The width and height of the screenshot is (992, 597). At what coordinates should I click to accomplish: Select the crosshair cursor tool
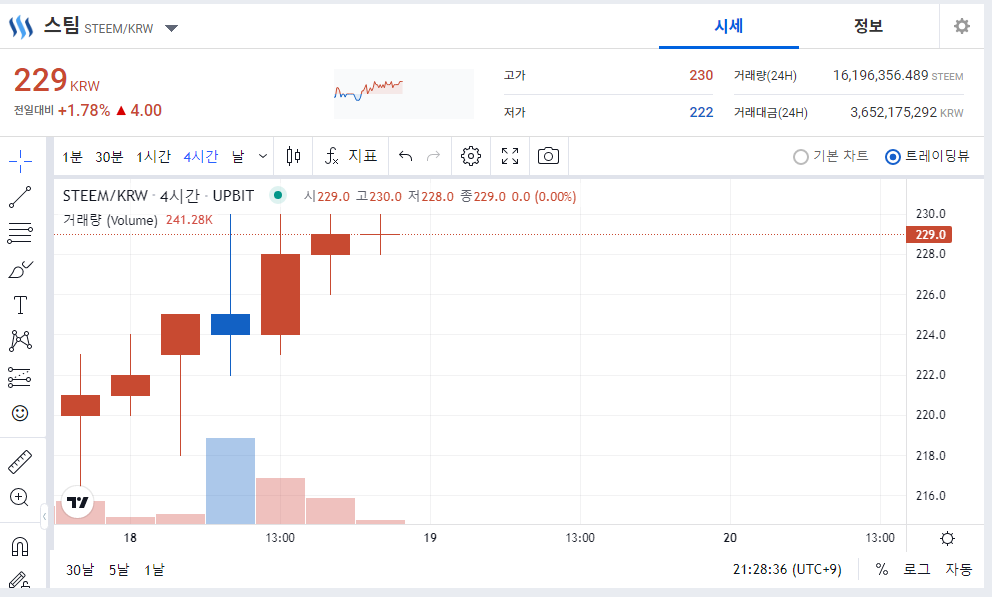pos(20,161)
